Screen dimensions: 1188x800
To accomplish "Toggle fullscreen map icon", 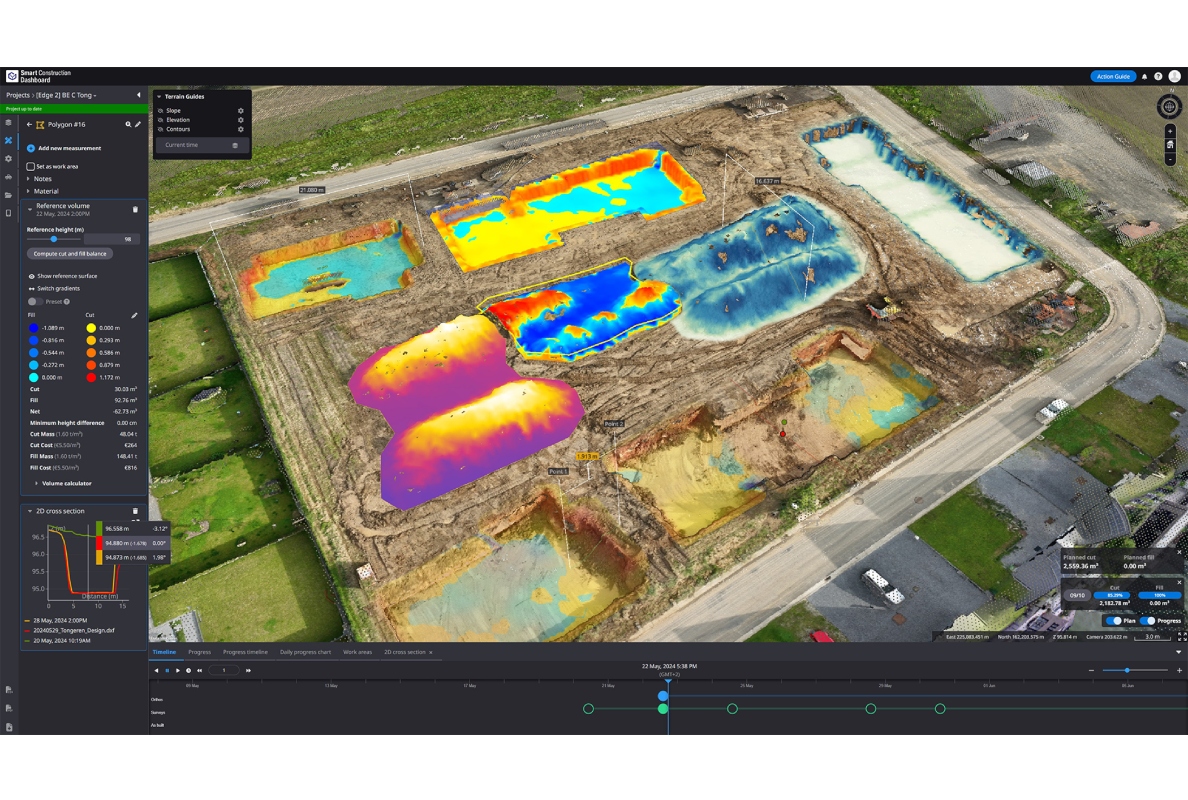I will (1182, 637).
